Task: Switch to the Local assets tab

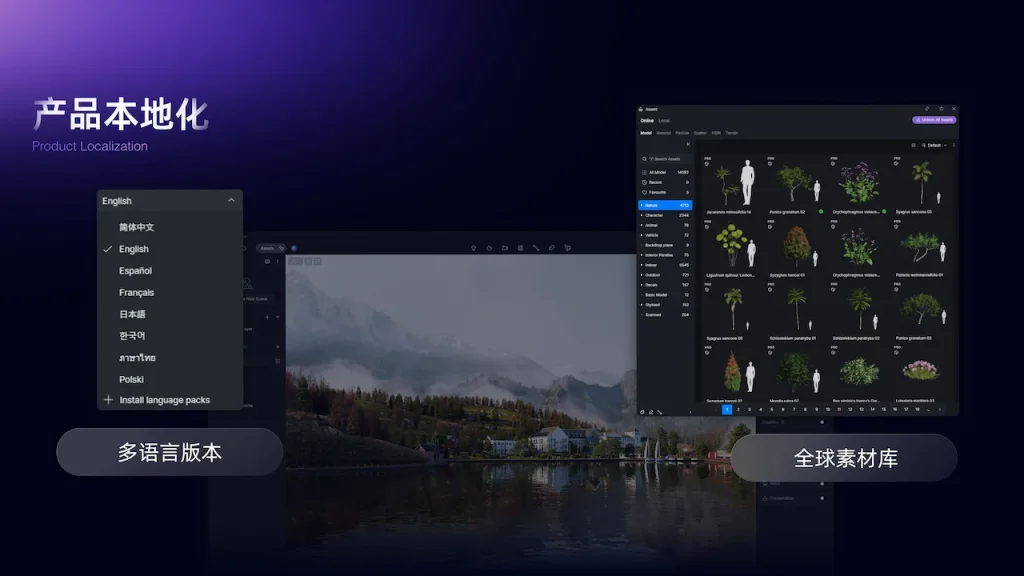Action: click(x=664, y=120)
